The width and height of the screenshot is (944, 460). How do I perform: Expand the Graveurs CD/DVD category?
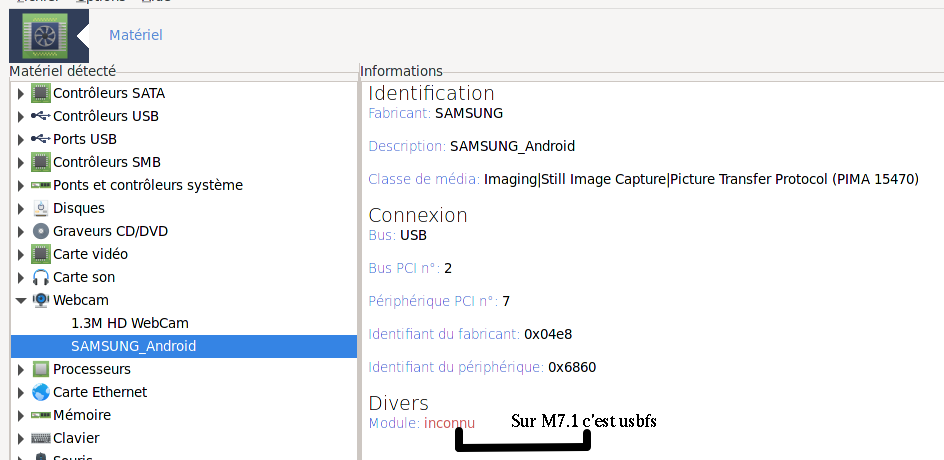[x=20, y=231]
